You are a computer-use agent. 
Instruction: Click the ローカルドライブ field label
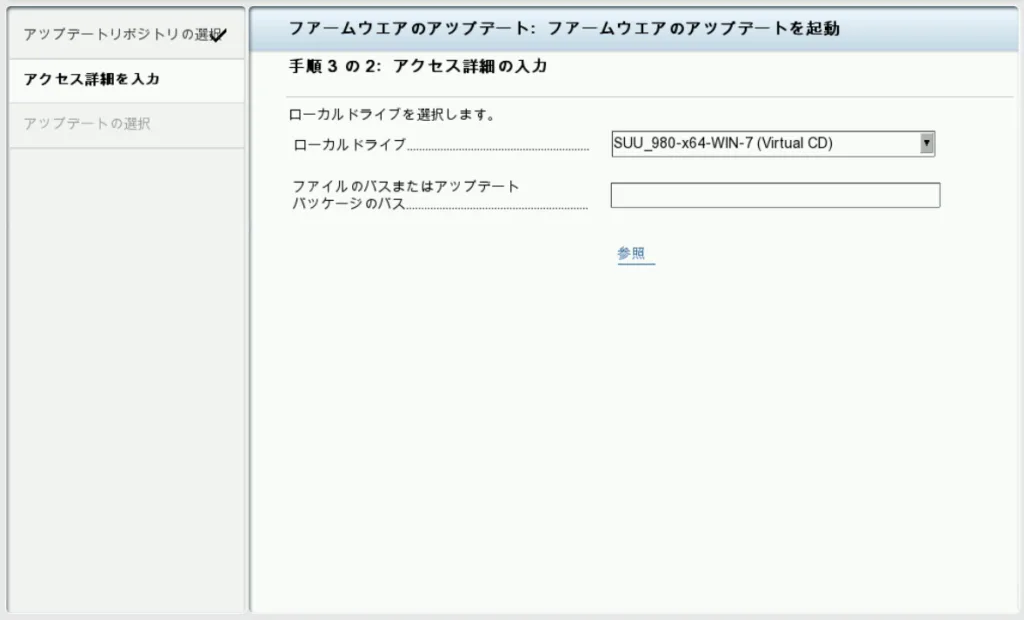(350, 145)
